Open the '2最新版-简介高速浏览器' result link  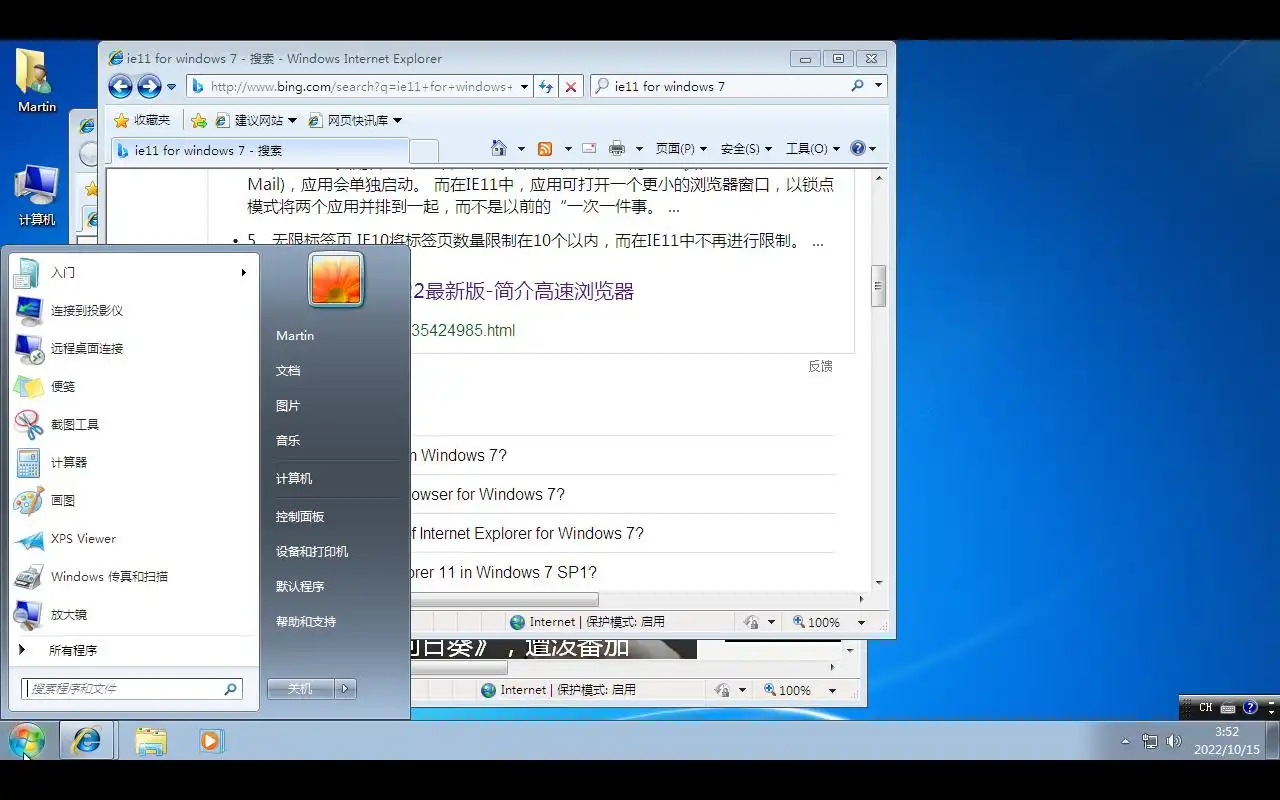coord(522,292)
